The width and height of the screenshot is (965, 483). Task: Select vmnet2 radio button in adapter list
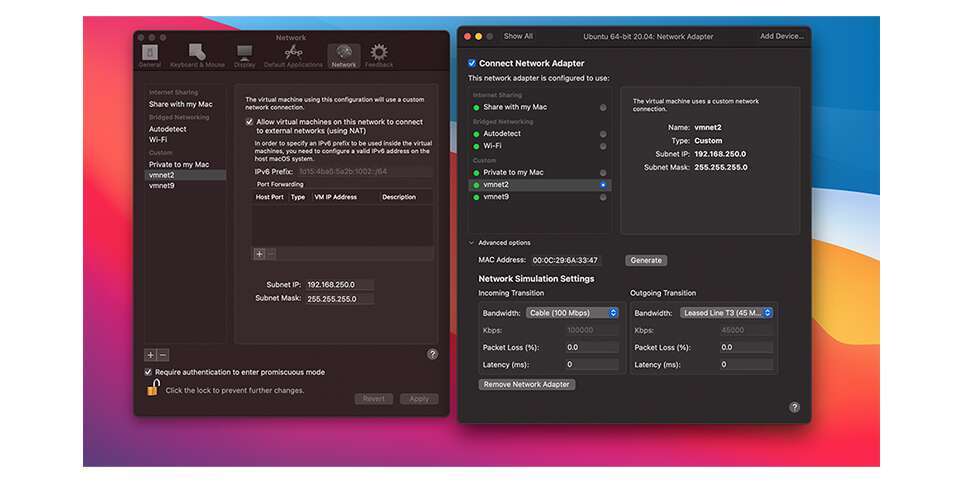click(603, 185)
